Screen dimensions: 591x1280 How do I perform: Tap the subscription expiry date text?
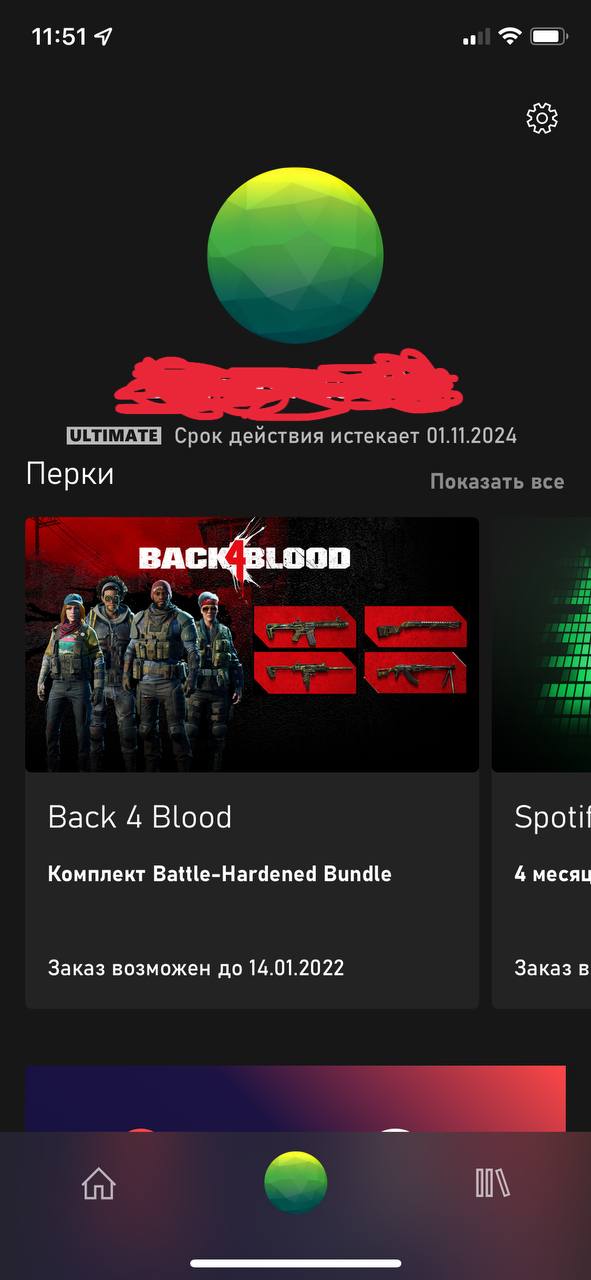point(346,436)
